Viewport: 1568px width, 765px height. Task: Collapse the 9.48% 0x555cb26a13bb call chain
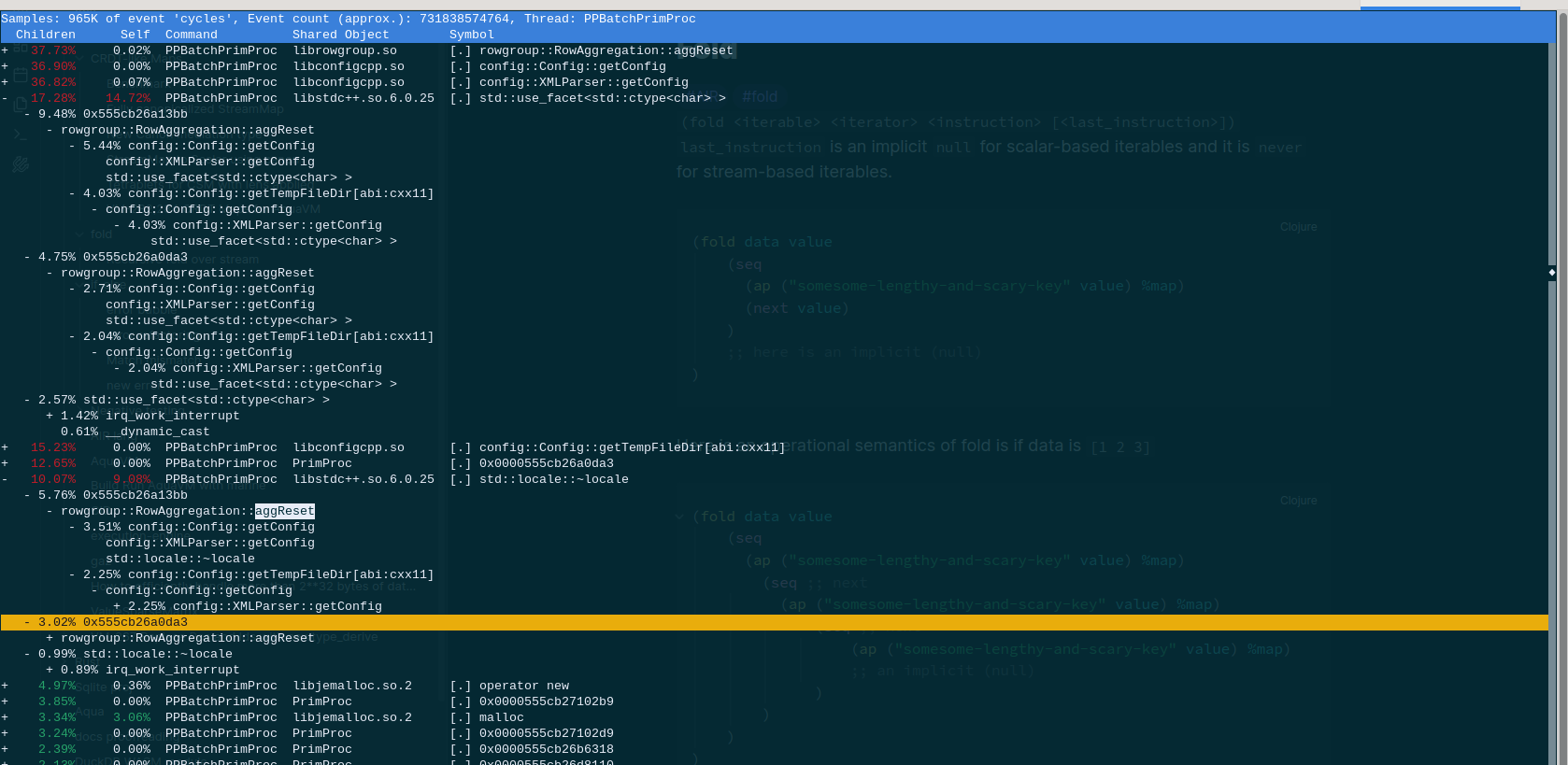27,114
